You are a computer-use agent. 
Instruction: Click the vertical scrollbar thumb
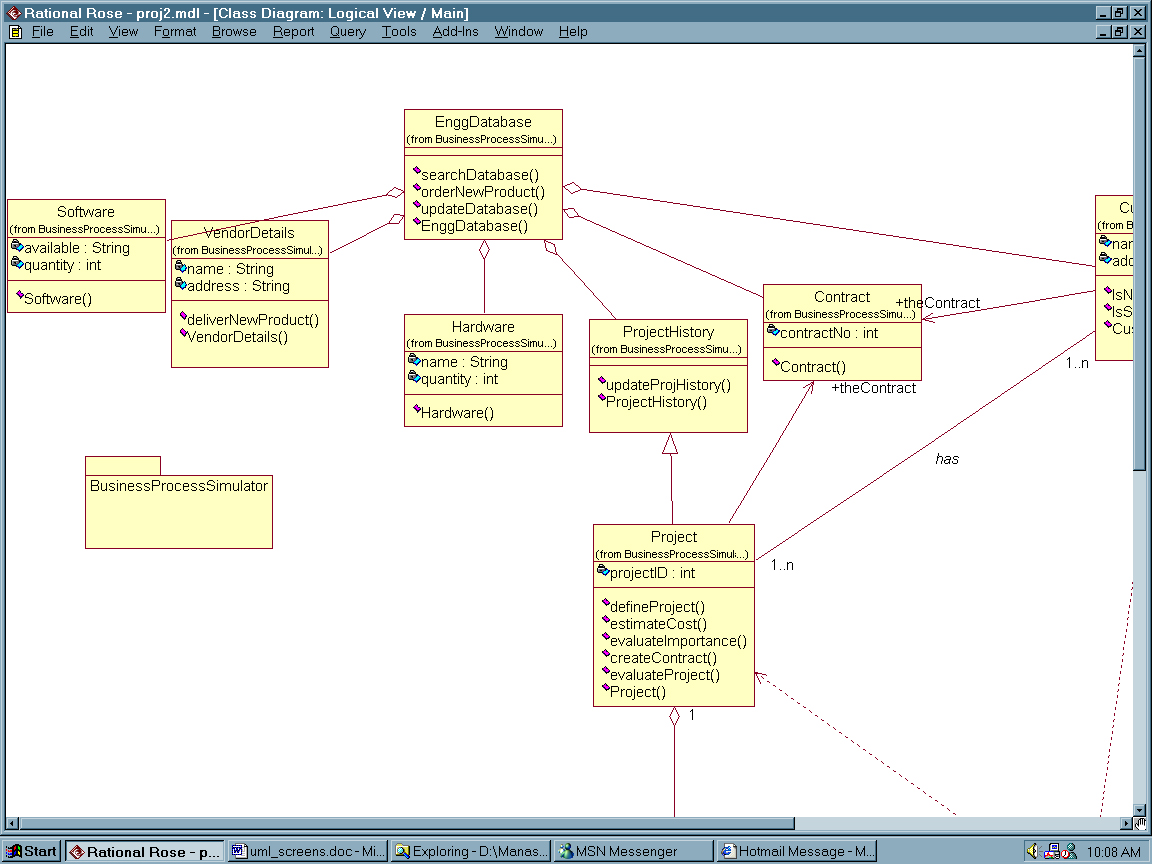tap(1140, 264)
